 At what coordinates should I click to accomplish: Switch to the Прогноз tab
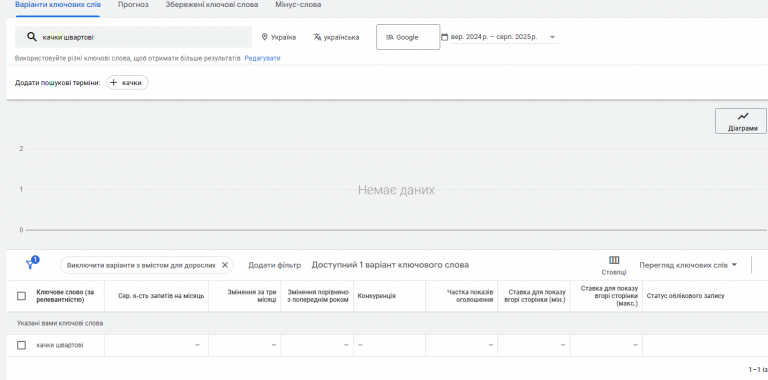[133, 5]
